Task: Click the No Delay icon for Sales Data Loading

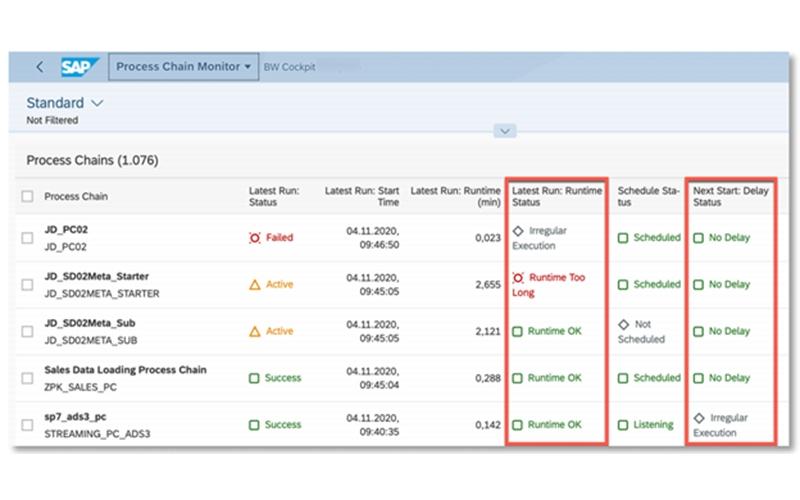Action: pyautogui.click(x=698, y=378)
